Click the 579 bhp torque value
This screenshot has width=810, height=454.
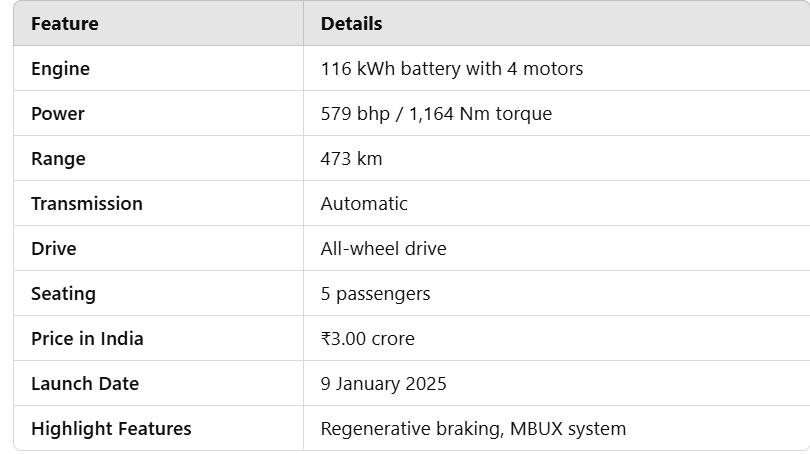(x=436, y=114)
